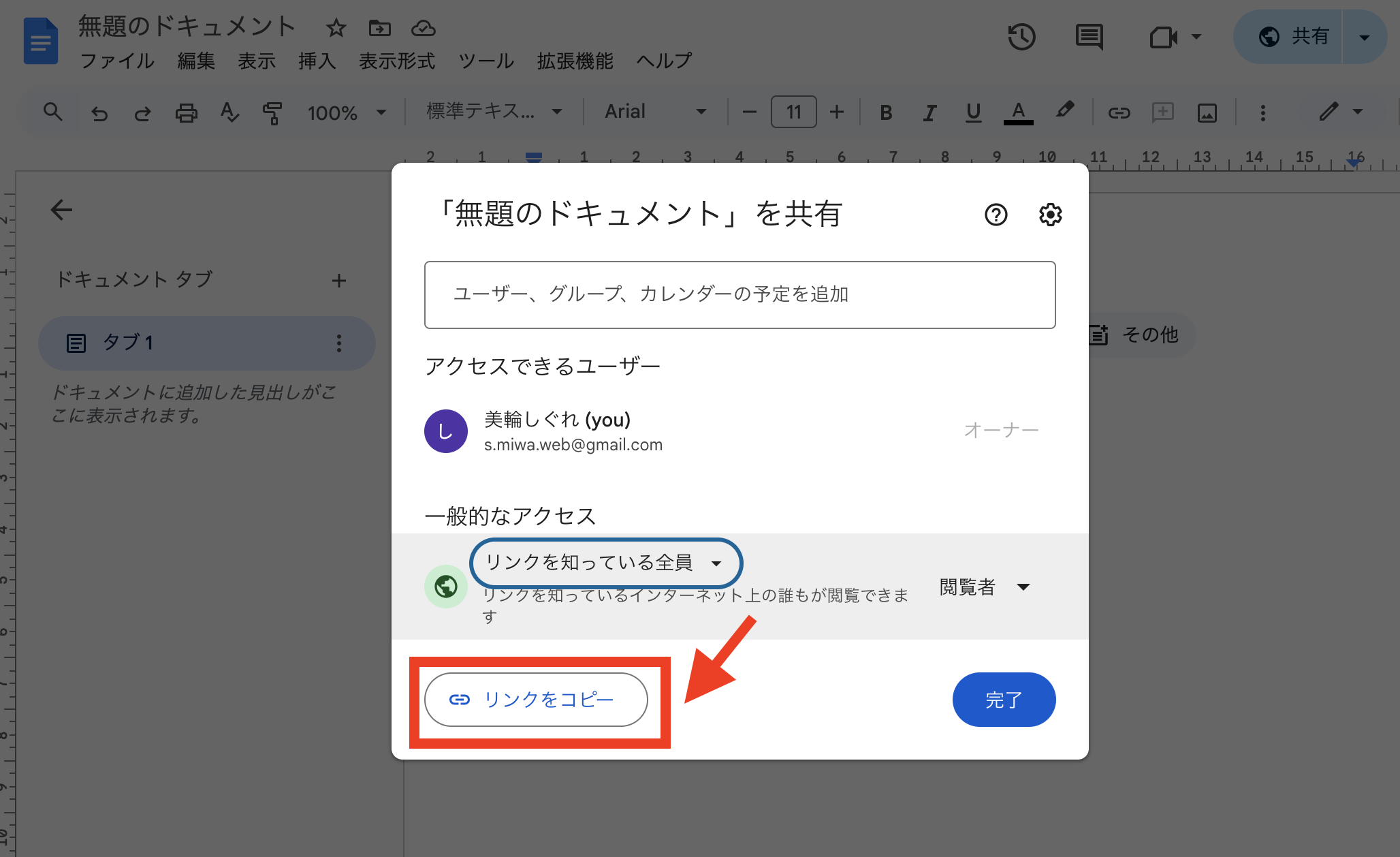Open the text color picker

point(1018,112)
